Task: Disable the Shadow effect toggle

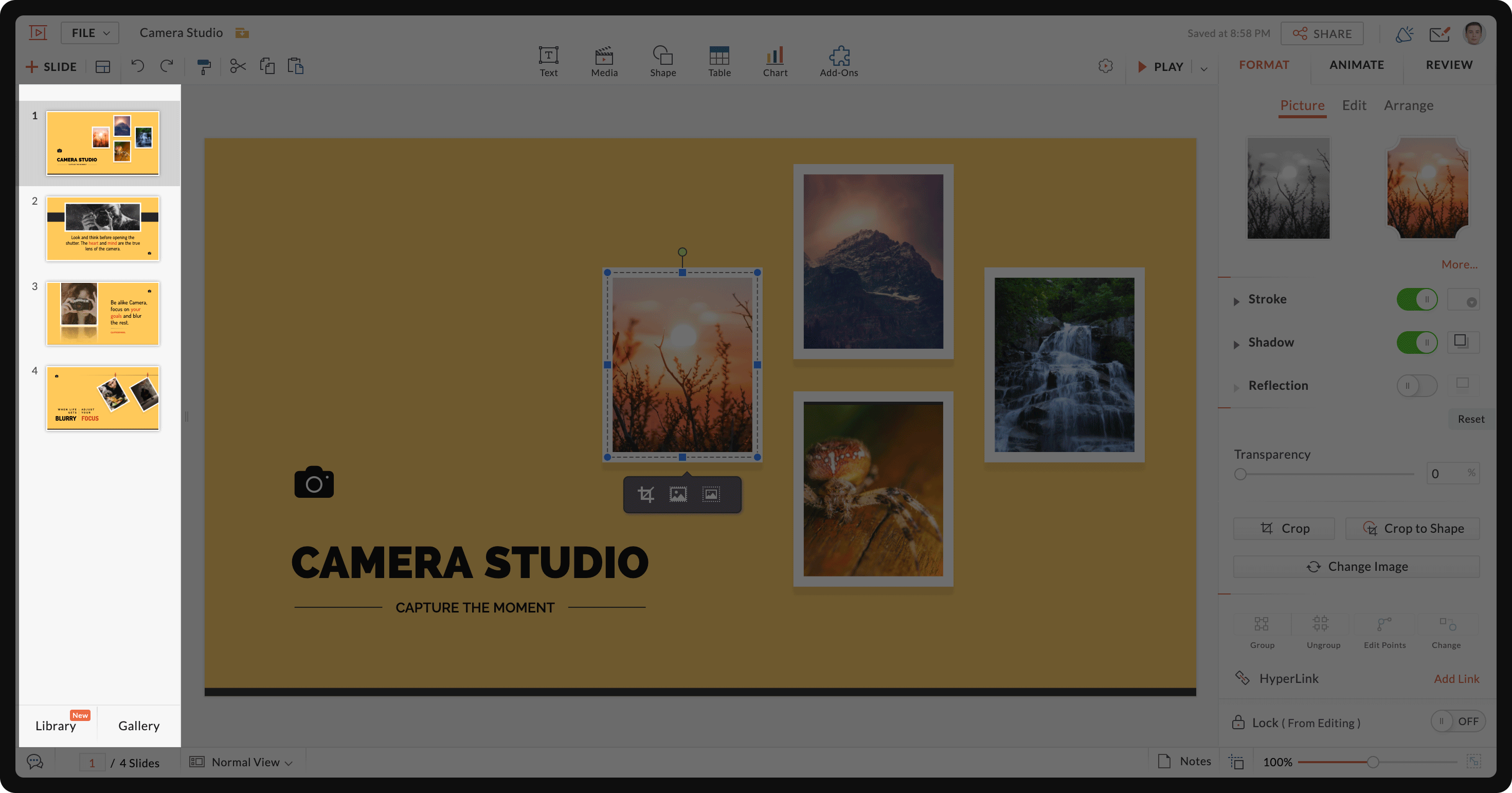Action: [x=1417, y=342]
